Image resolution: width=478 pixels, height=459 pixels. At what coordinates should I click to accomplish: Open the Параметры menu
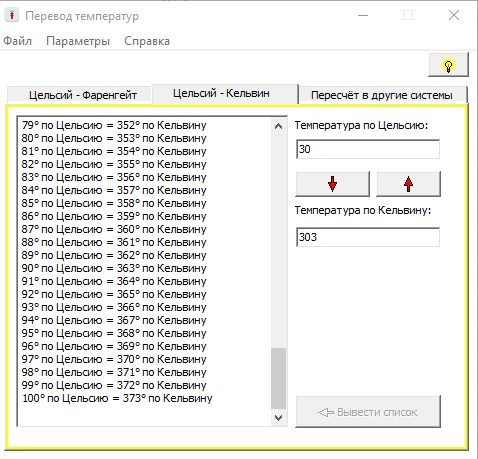[78, 41]
